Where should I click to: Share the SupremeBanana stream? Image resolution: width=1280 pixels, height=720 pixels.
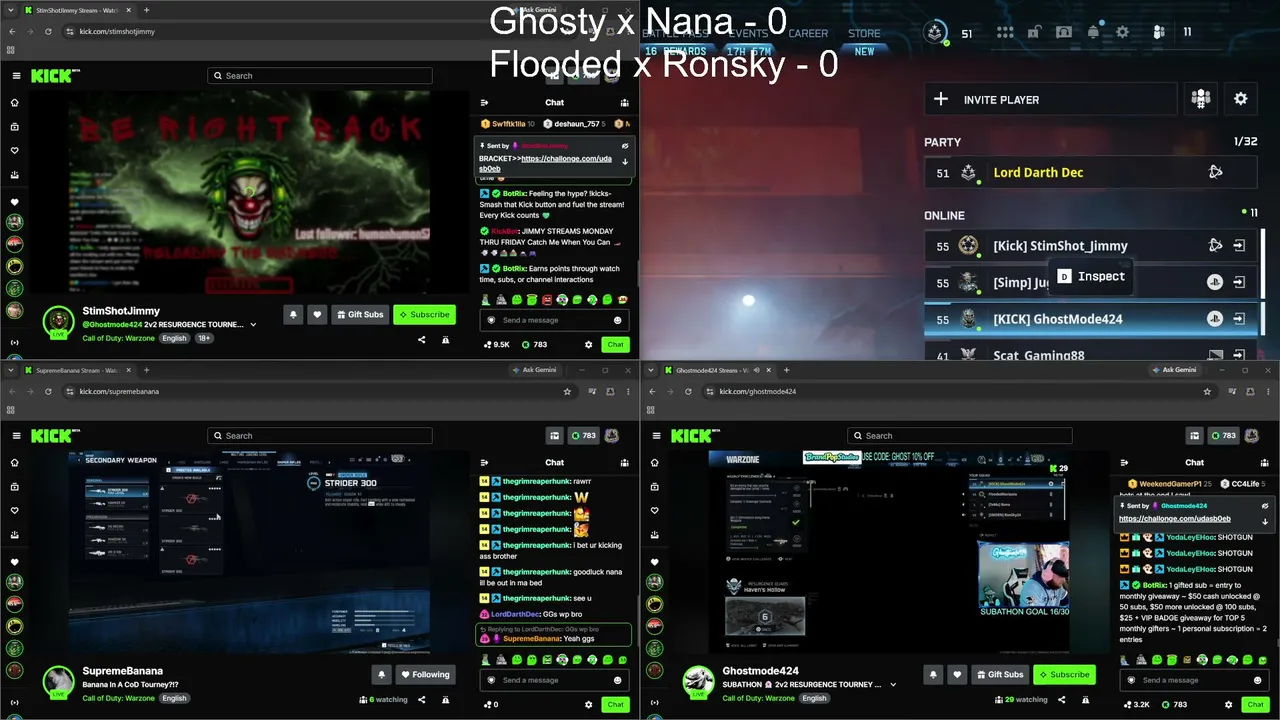point(421,700)
